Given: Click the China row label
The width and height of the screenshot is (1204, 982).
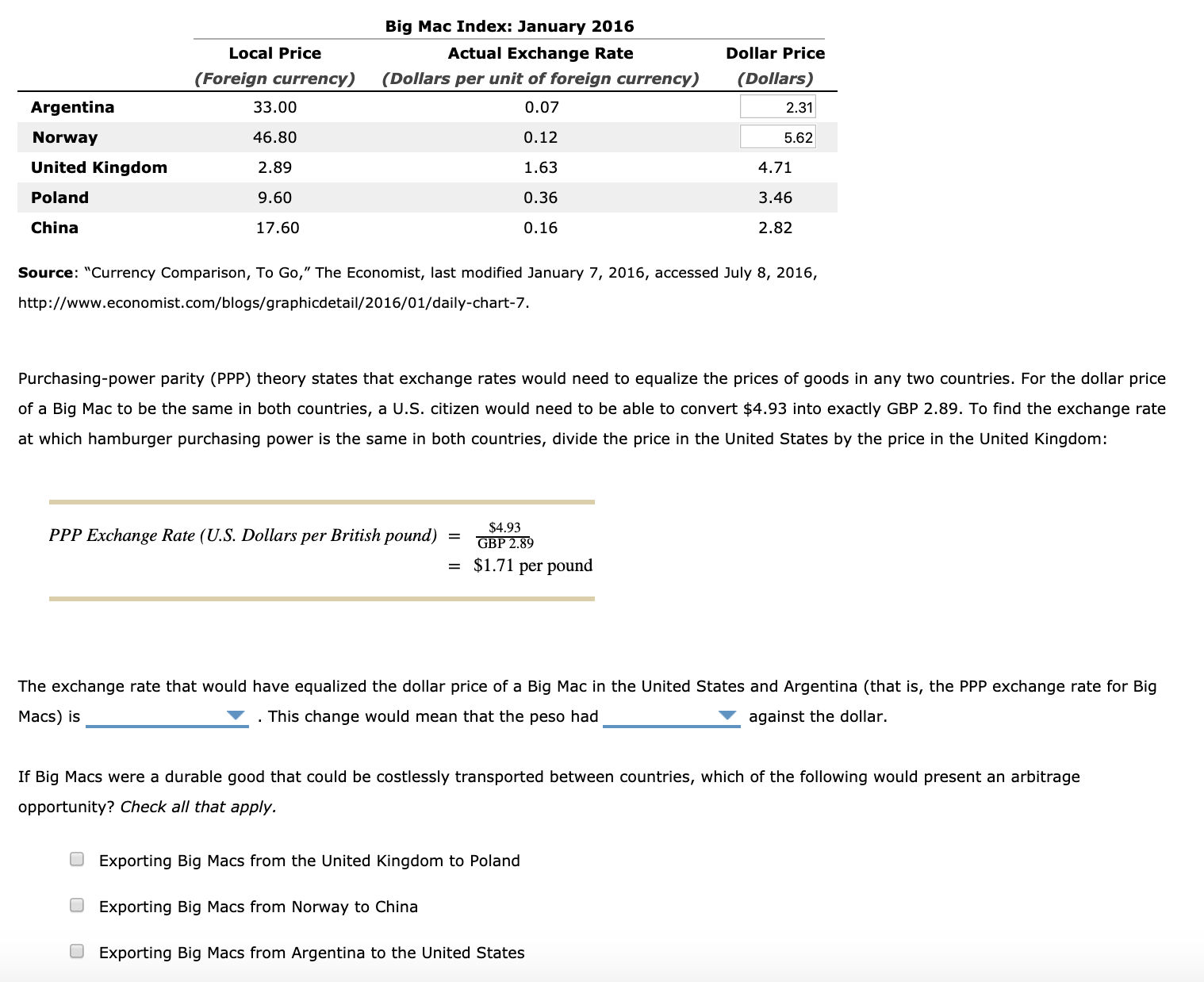Looking at the screenshot, I should (55, 228).
